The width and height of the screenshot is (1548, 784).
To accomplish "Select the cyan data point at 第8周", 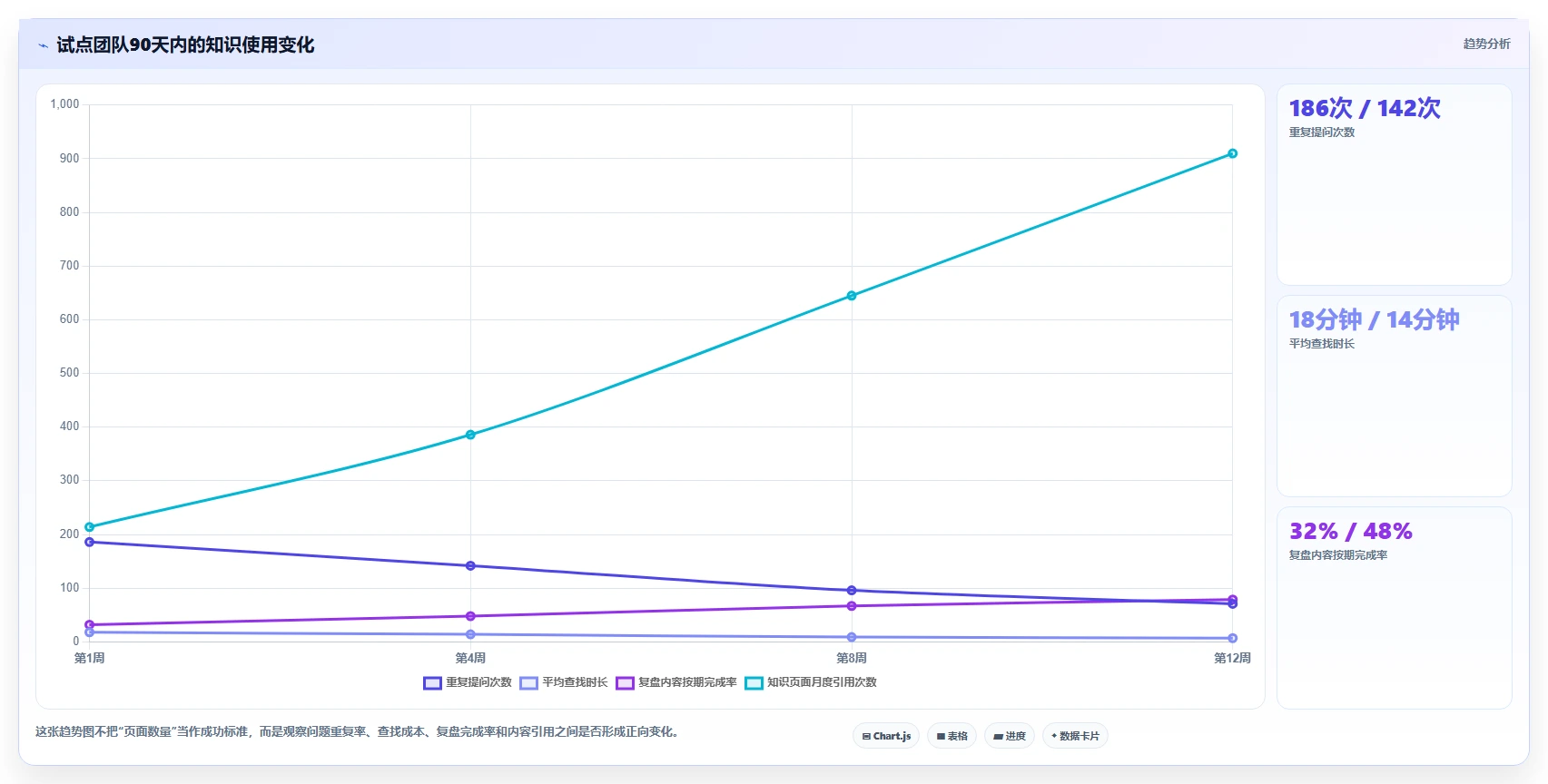I will tap(852, 296).
